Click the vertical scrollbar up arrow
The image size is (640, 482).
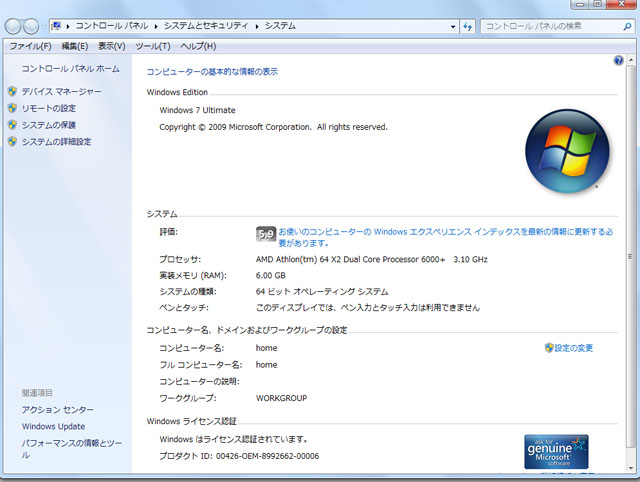[631, 60]
